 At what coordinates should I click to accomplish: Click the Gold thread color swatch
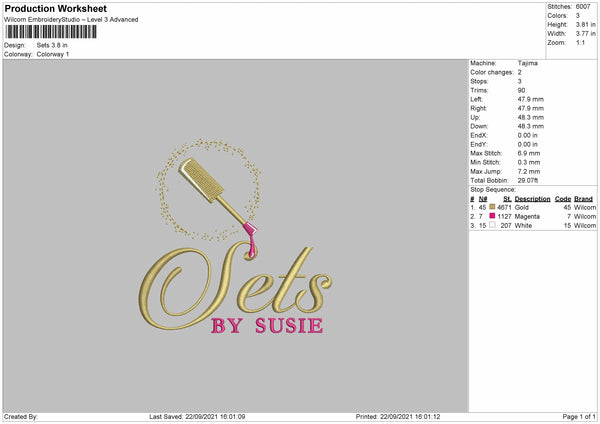[492, 207]
